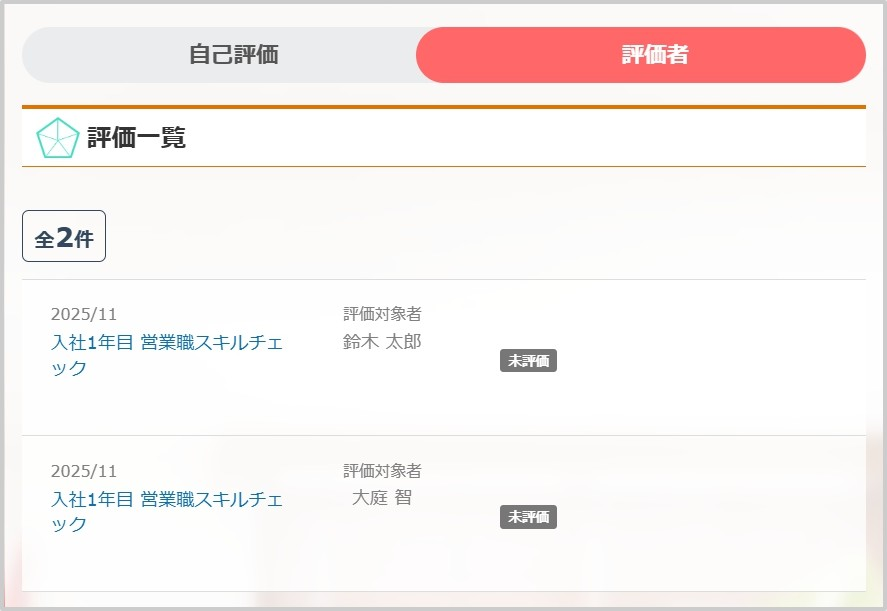Click the 全2件 count badge
Image resolution: width=887 pixels, height=611 pixels.
pos(64,238)
